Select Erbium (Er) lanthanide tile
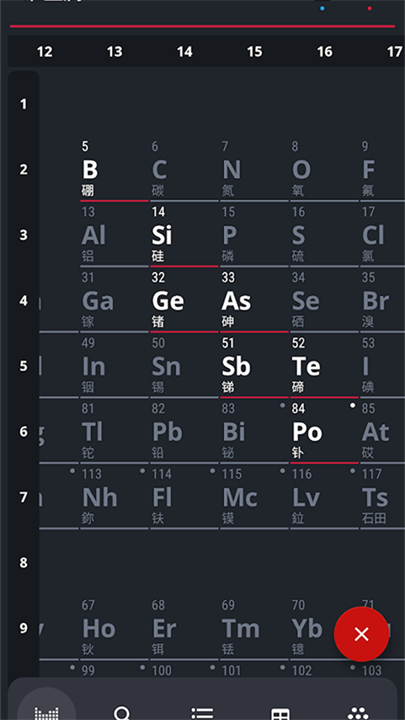This screenshot has height=720, width=405. pos(184,628)
